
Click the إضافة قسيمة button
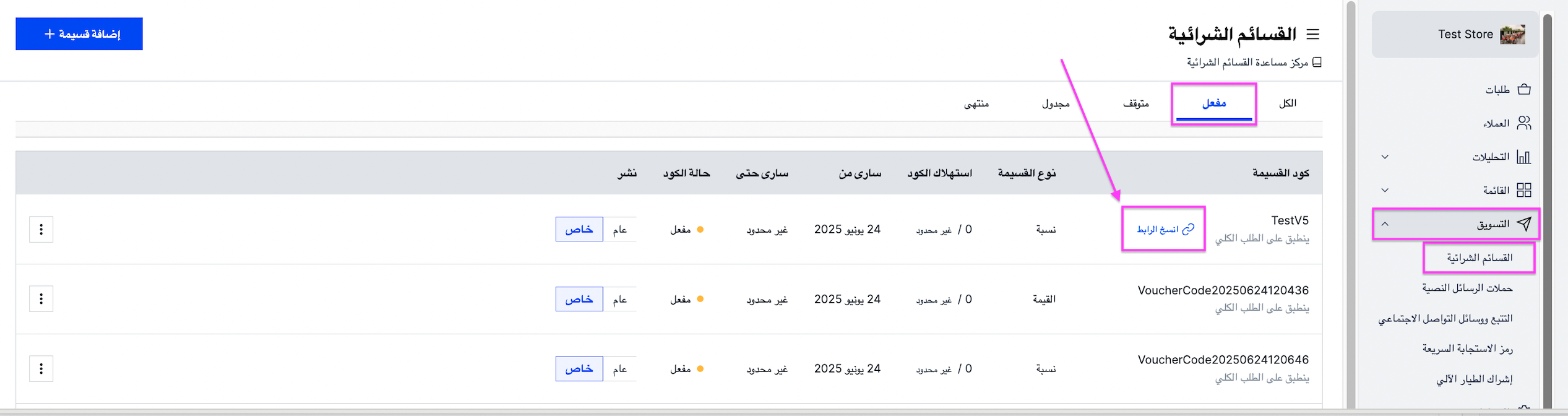point(79,34)
